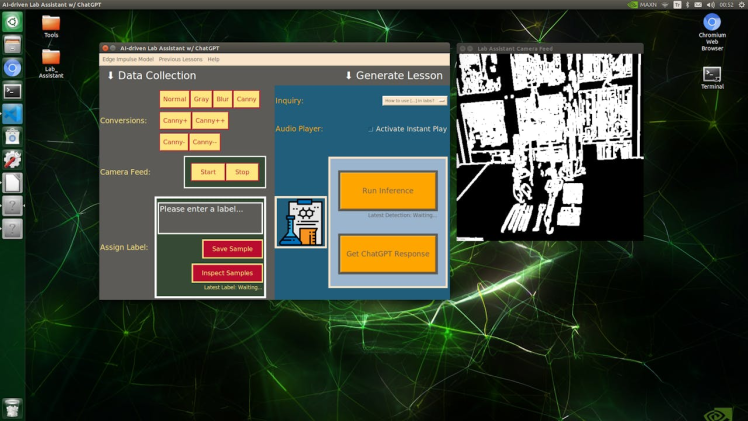
Task: Open the Trash at the dock bottom
Action: pyautogui.click(x=12, y=409)
